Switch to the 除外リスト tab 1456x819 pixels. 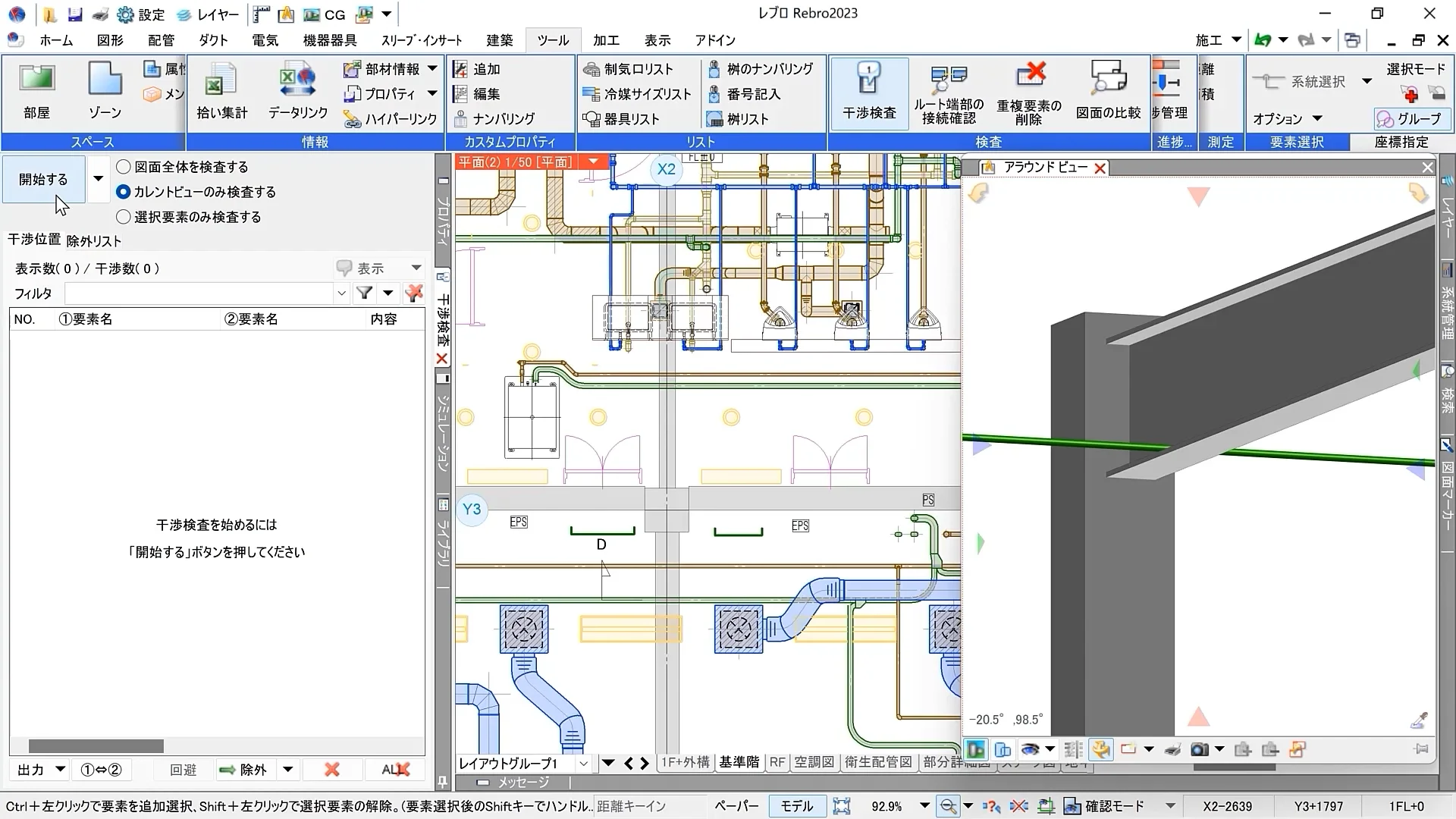click(94, 241)
